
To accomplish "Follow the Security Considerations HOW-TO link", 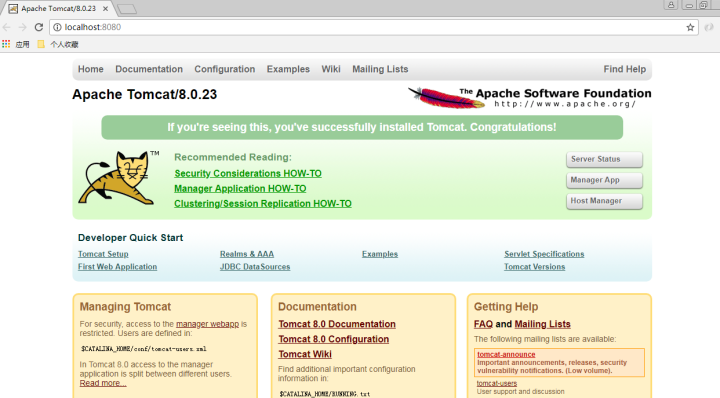I will [248, 174].
